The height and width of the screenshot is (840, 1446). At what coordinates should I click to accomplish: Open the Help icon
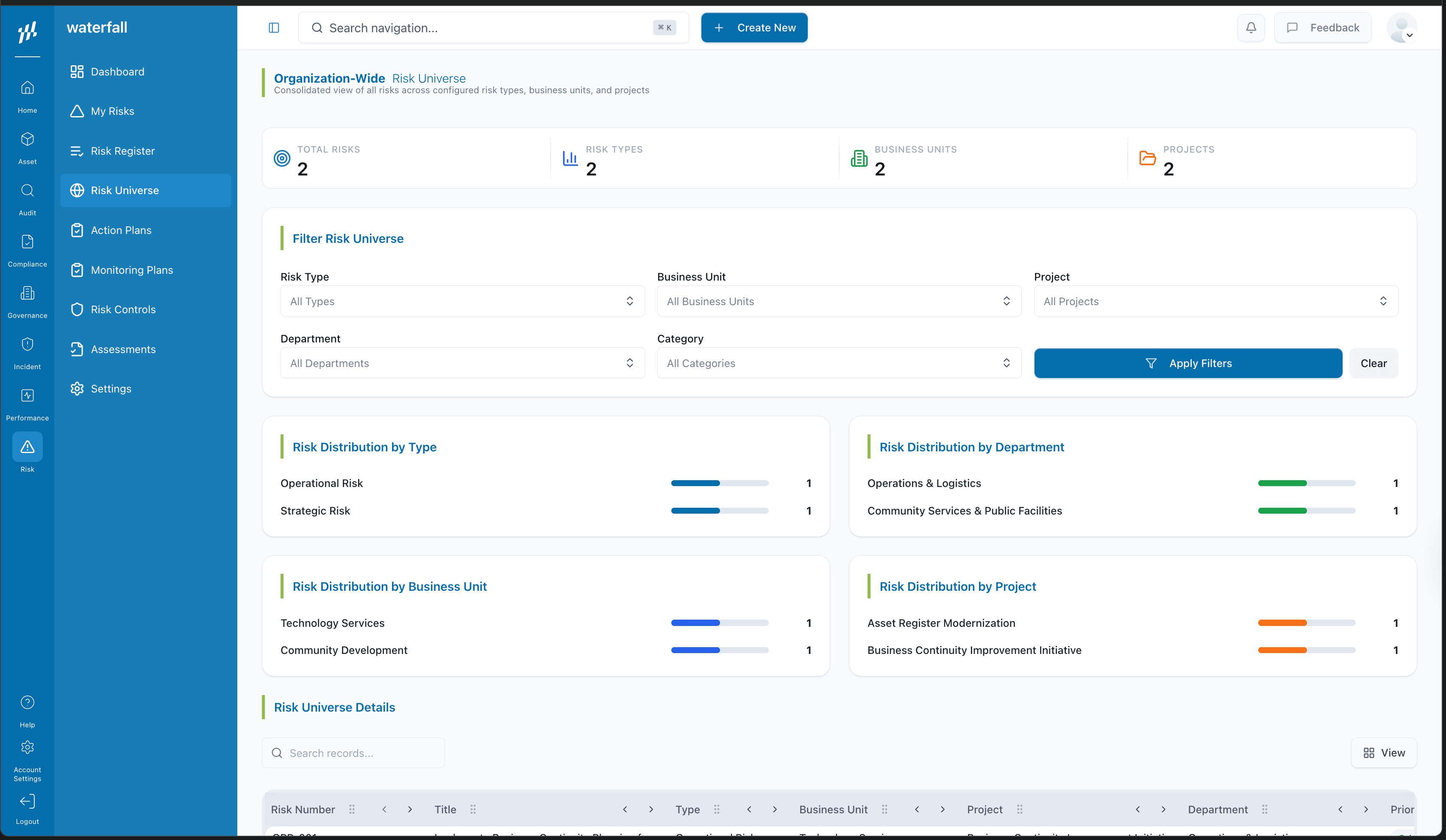pyautogui.click(x=27, y=702)
